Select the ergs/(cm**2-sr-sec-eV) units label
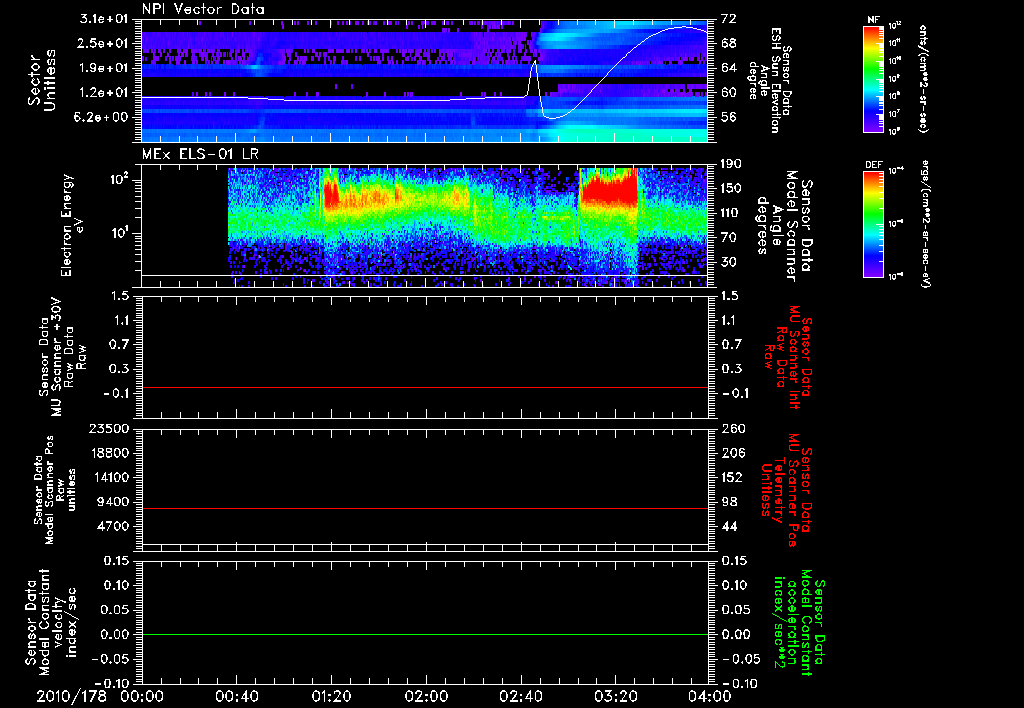The image size is (1024, 708). click(x=925, y=224)
